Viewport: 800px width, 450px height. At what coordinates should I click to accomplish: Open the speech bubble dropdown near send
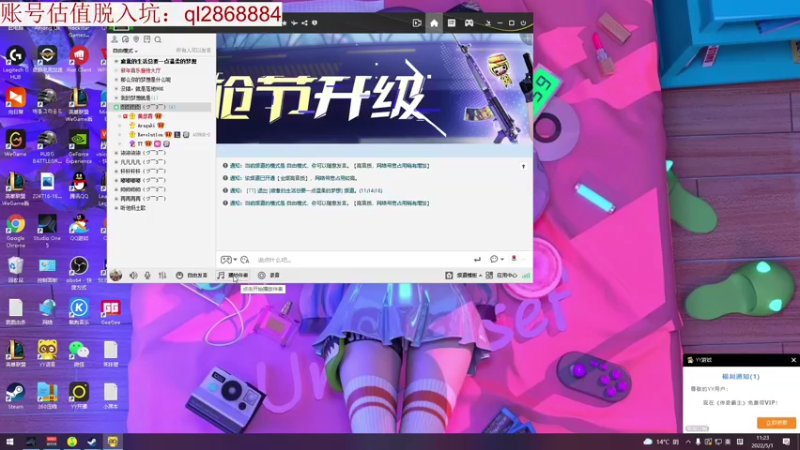click(x=496, y=260)
